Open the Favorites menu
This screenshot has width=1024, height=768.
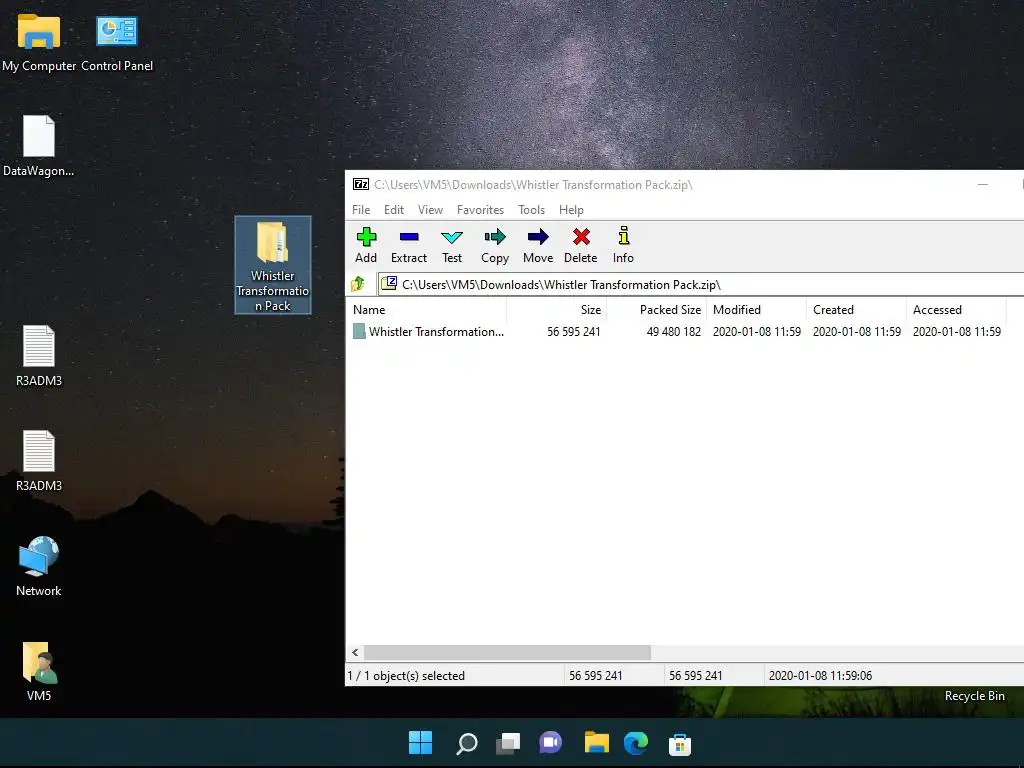coord(480,210)
